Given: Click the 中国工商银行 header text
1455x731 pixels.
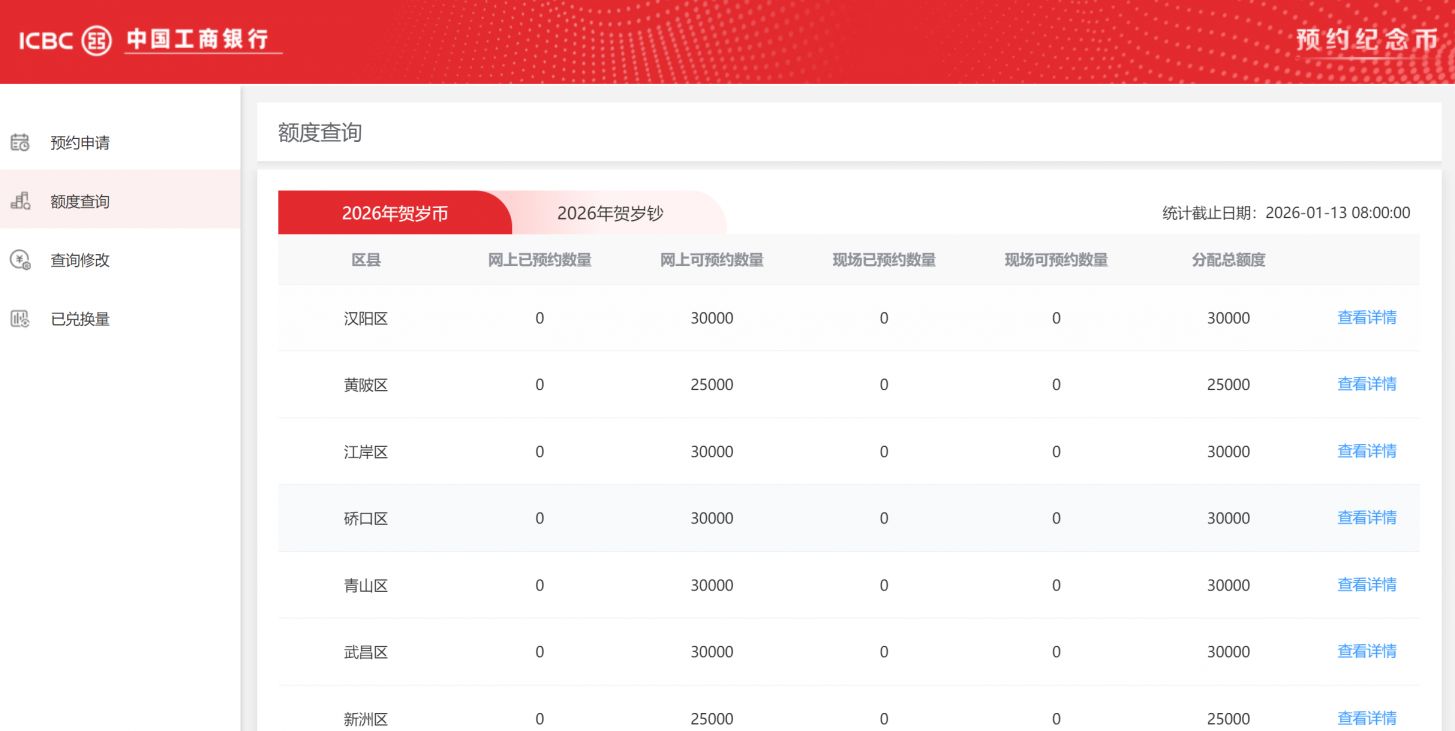Looking at the screenshot, I should [198, 40].
